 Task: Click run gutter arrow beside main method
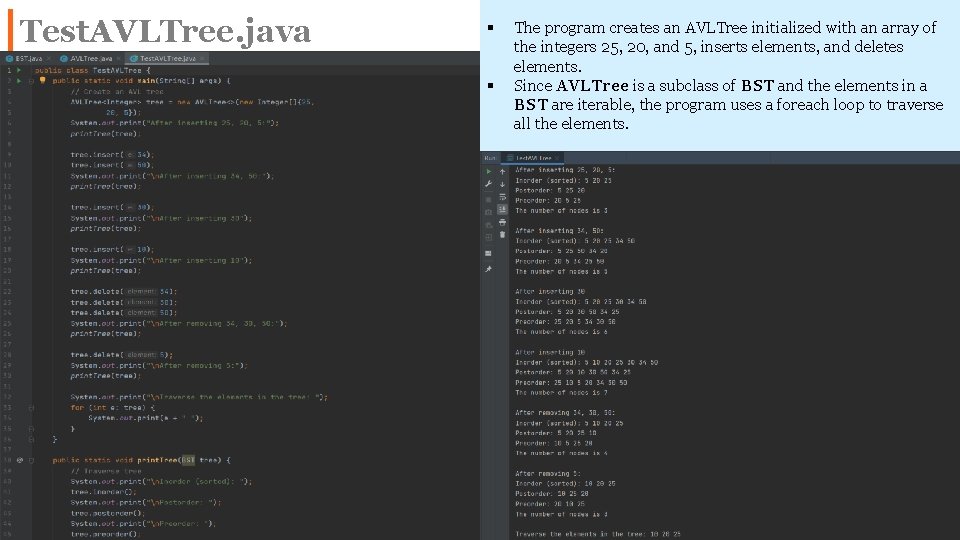19,81
